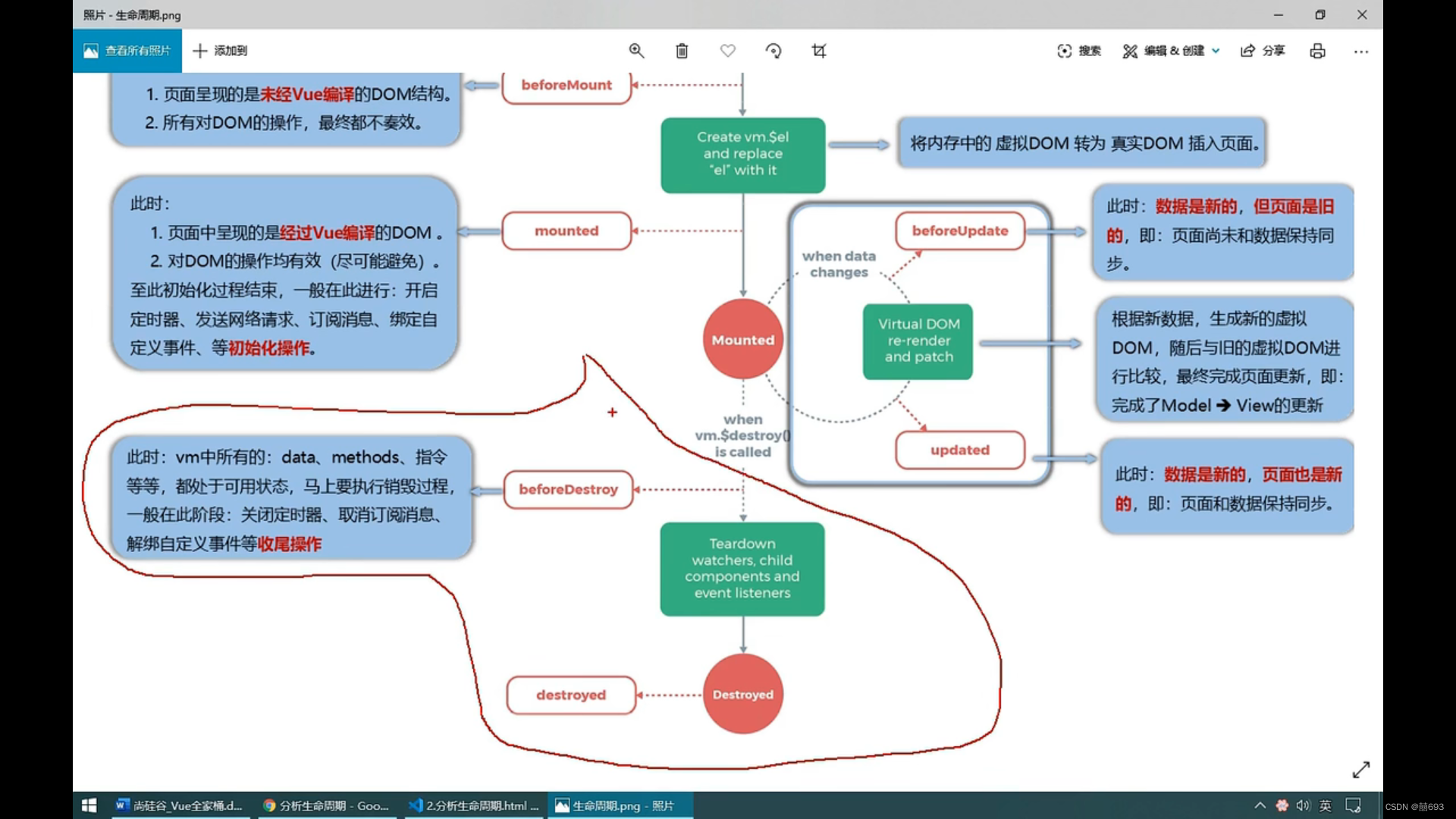Viewport: 1456px width, 819px height.
Task: Expand the system tray hidden icons chevron
Action: tap(1260, 805)
